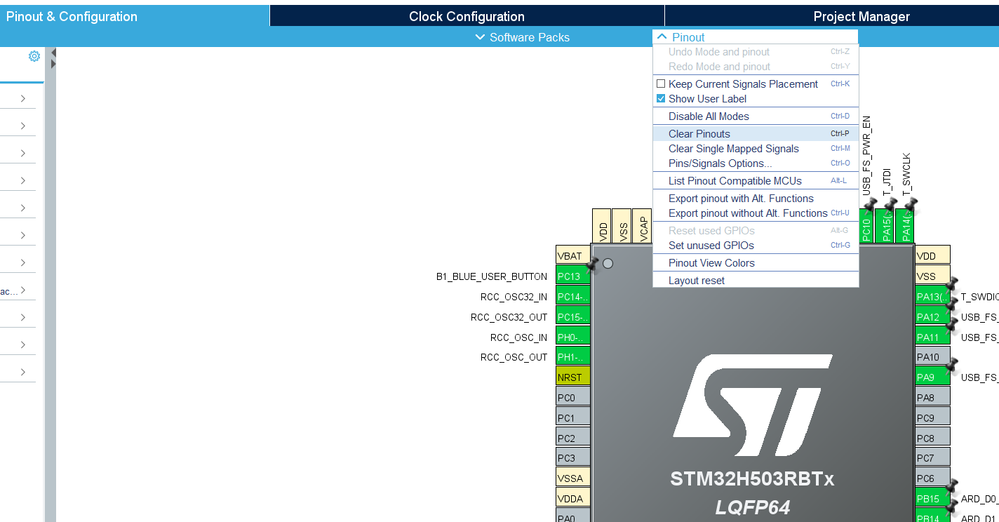Select the PC3 pin
Screen dimensions: 999x522
tap(573, 458)
